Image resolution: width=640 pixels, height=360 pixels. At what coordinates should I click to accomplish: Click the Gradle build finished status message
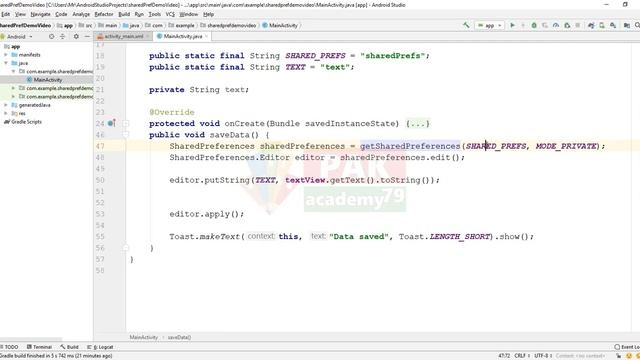(56, 356)
